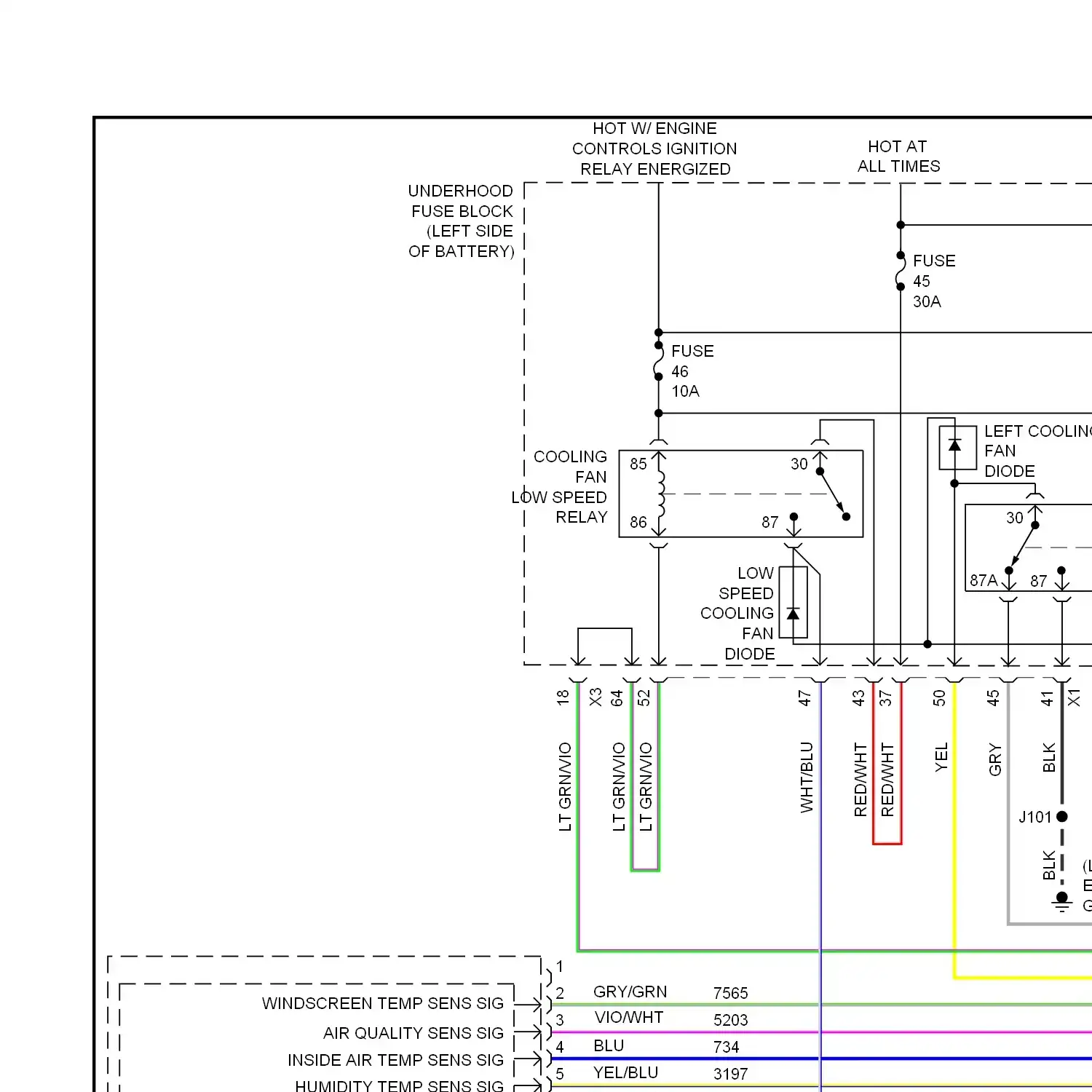Click the LT GRN/VIO label at pin 18

(564, 786)
